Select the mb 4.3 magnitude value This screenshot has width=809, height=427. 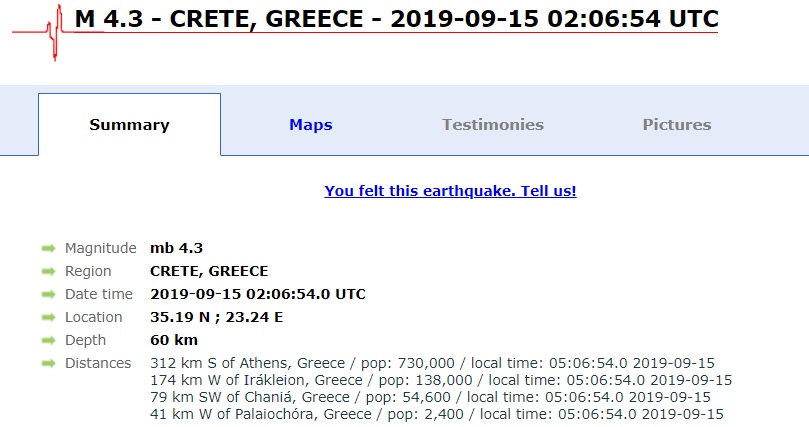pyautogui.click(x=176, y=248)
